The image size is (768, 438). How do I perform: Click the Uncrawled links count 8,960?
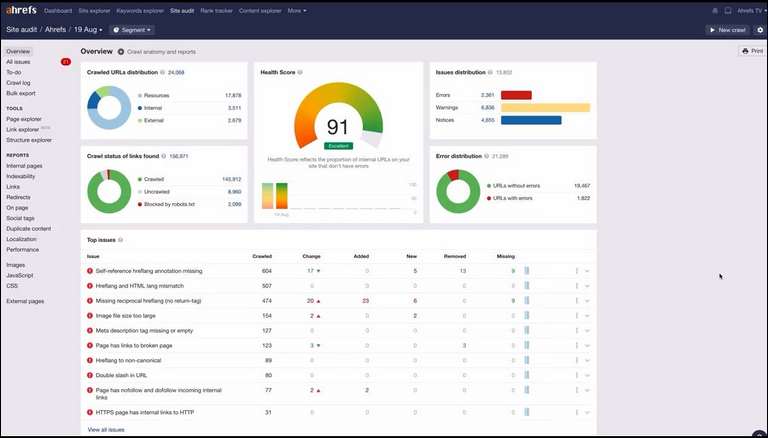click(235, 192)
